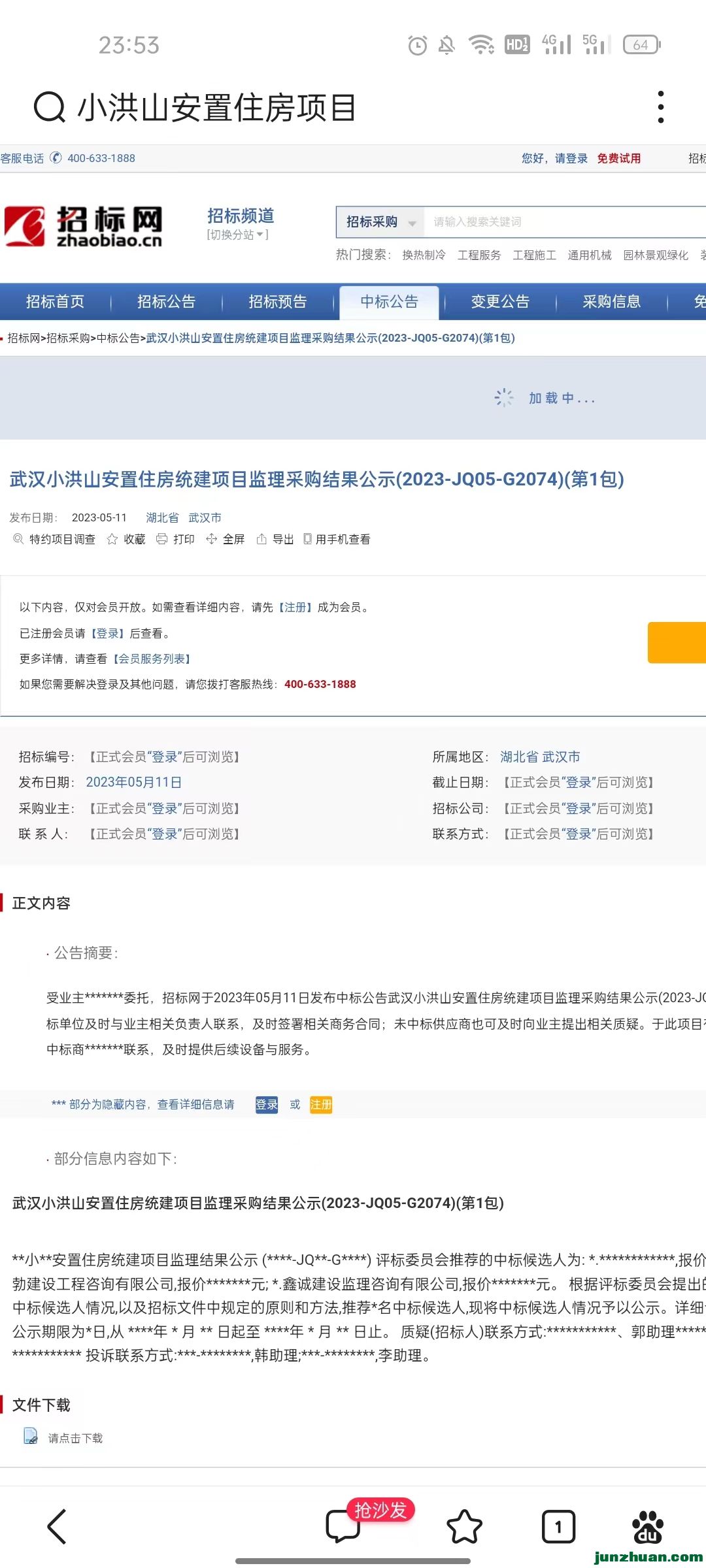Click the 全屏 fullscreen icon
This screenshot has width=706, height=1568.
coord(211,539)
